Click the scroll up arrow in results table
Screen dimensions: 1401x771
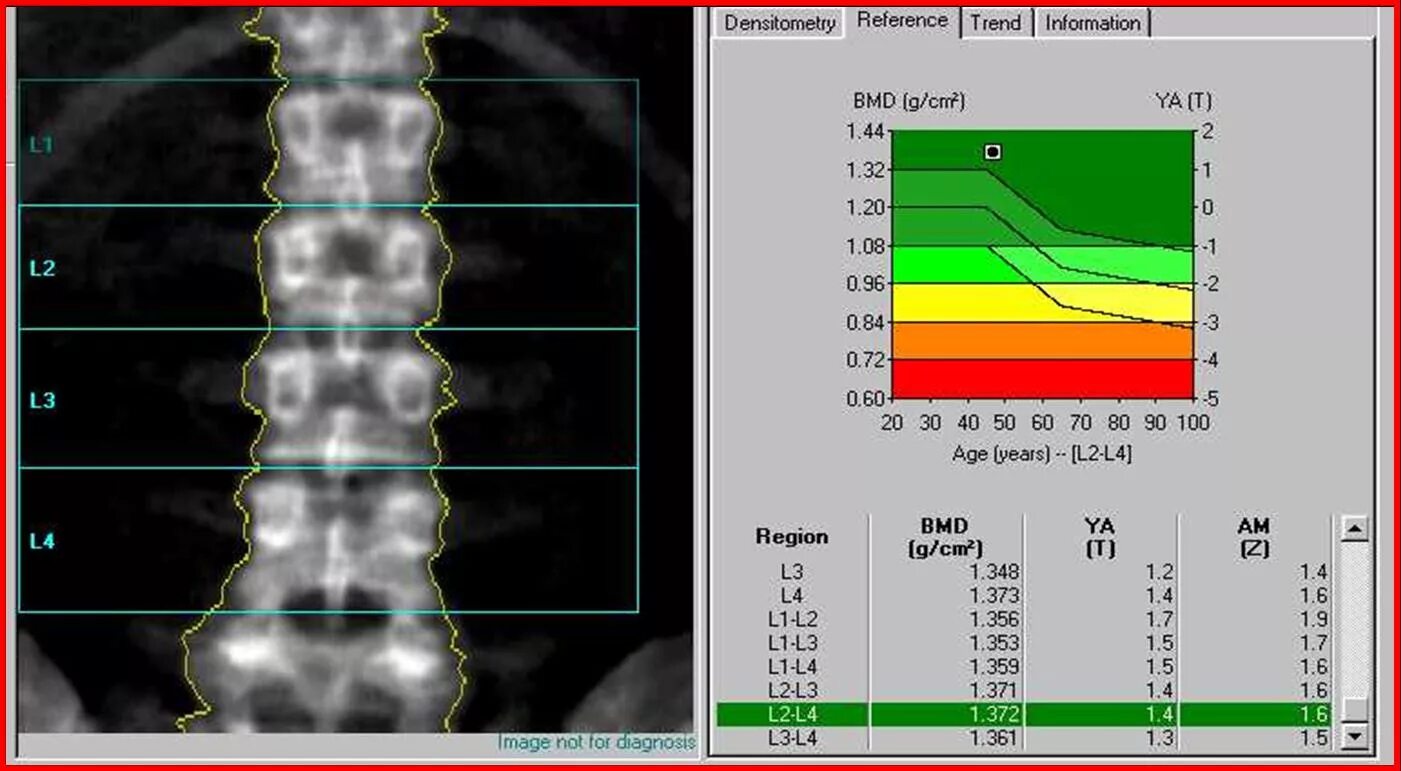(x=1354, y=527)
